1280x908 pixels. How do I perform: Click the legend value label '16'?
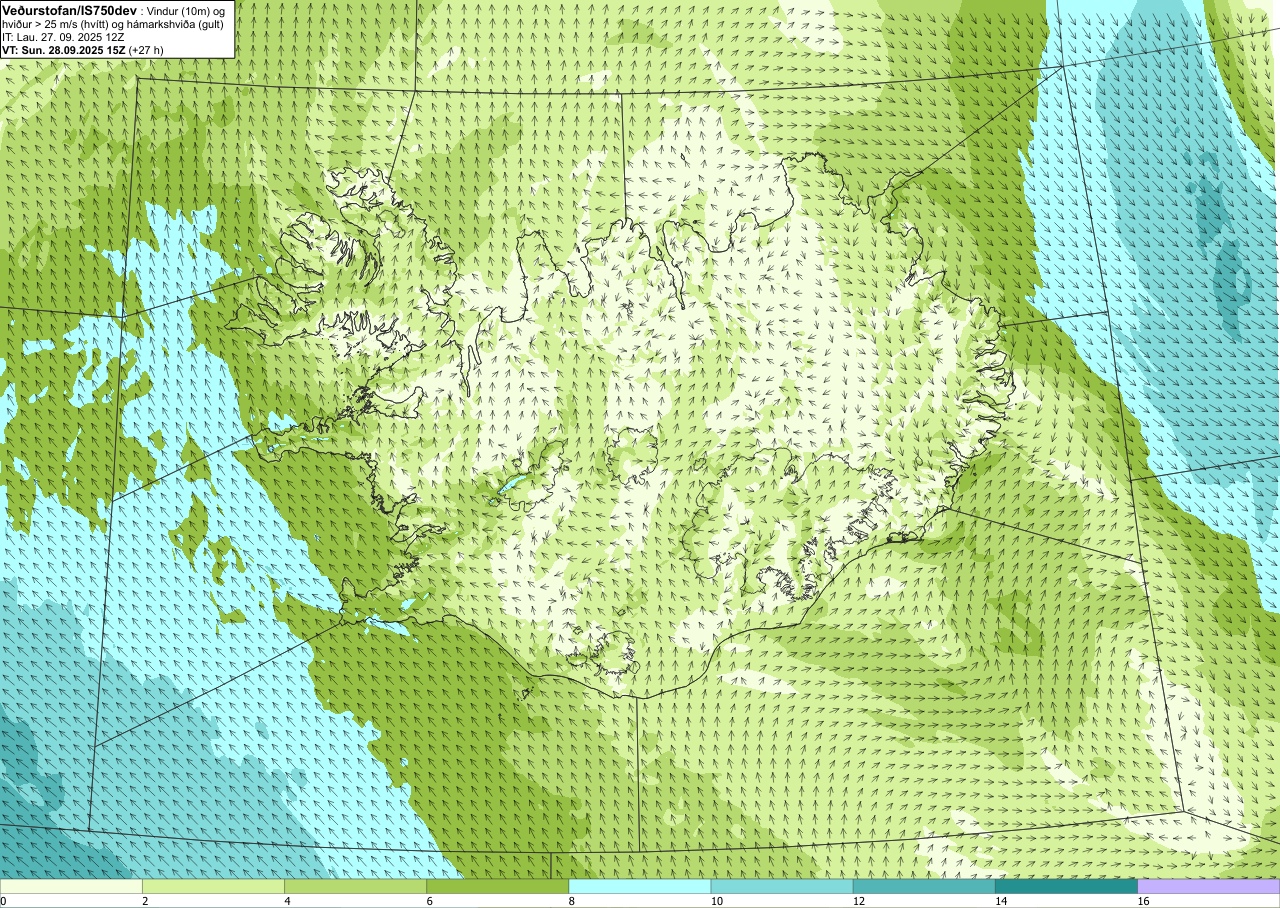pyautogui.click(x=1143, y=901)
